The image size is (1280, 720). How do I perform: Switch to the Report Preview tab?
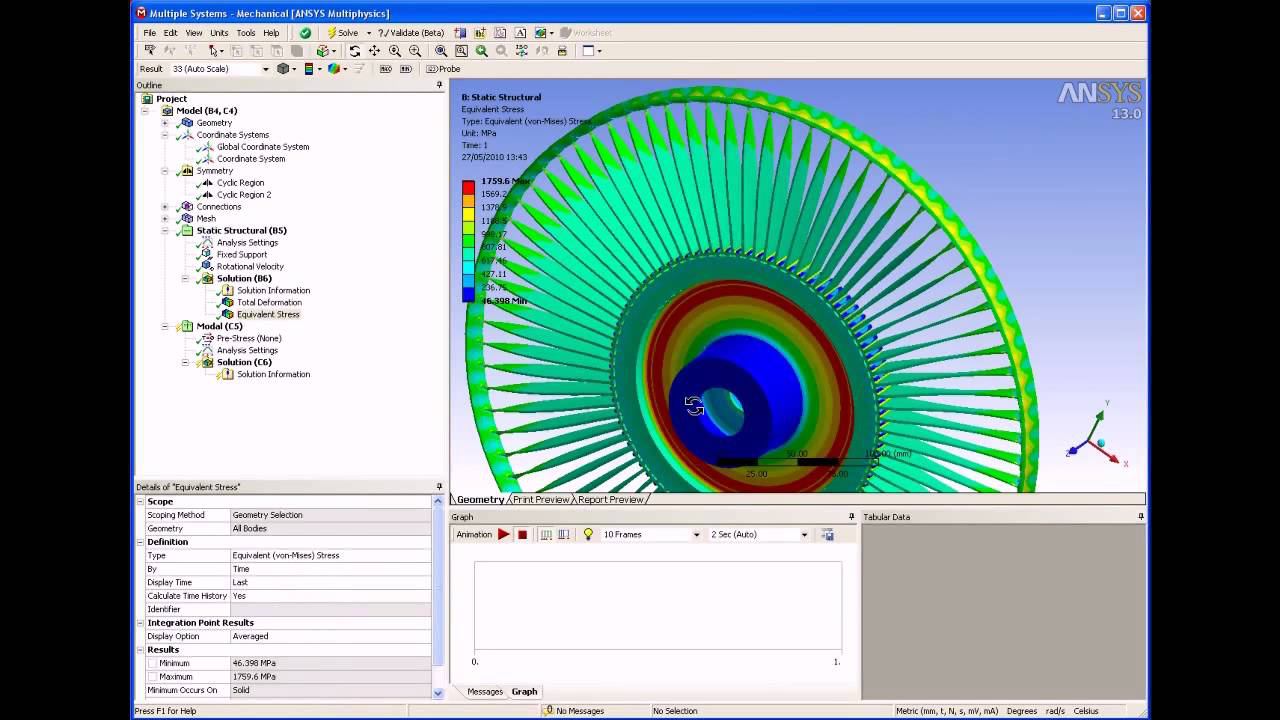[x=610, y=500]
